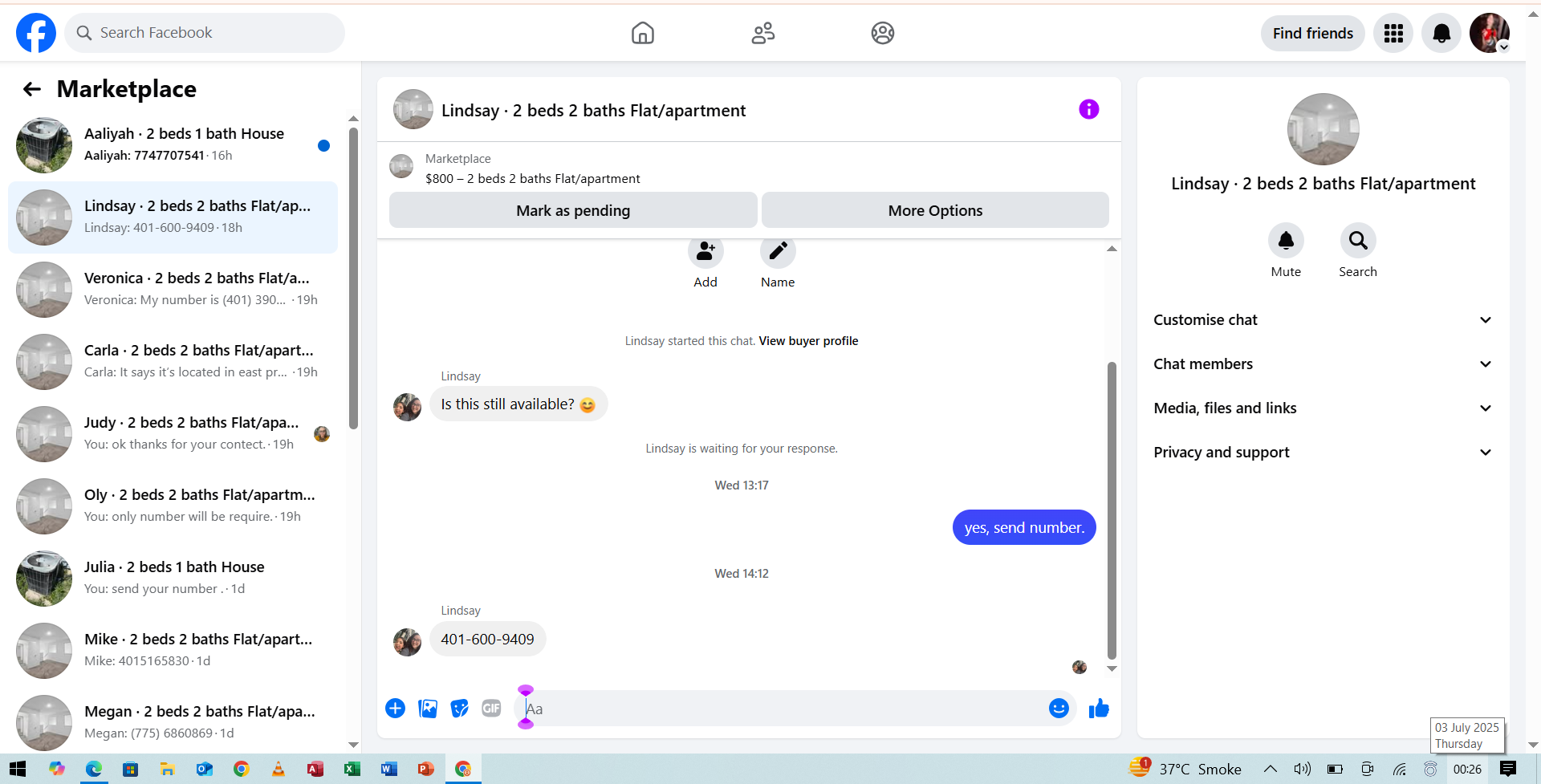This screenshot has width=1541, height=784.
Task: Show hidden system tray icons
Action: point(1271,769)
